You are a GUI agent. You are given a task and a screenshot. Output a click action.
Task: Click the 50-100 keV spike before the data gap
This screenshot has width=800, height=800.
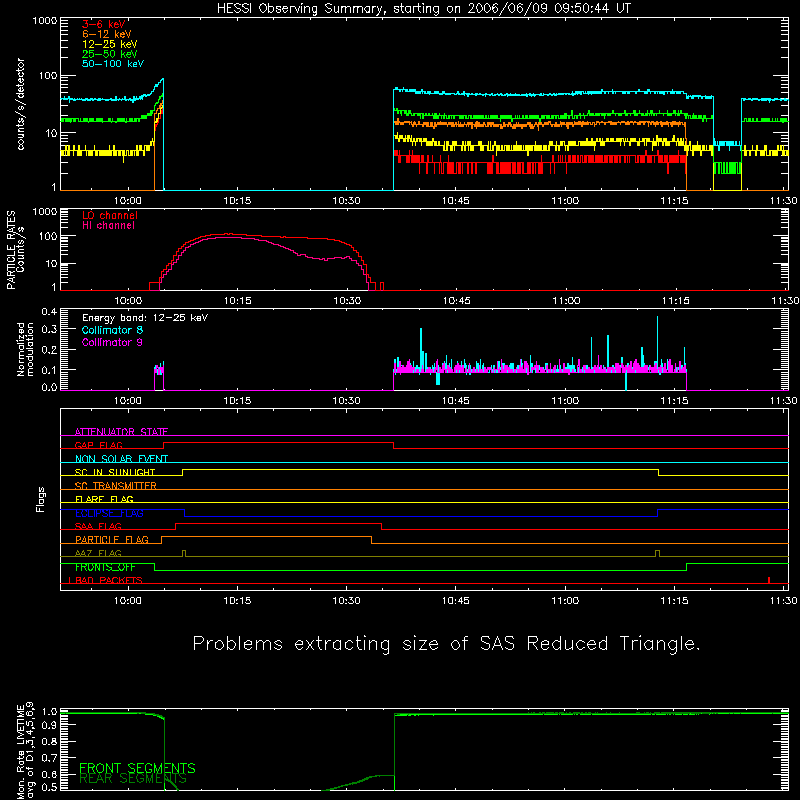point(162,81)
